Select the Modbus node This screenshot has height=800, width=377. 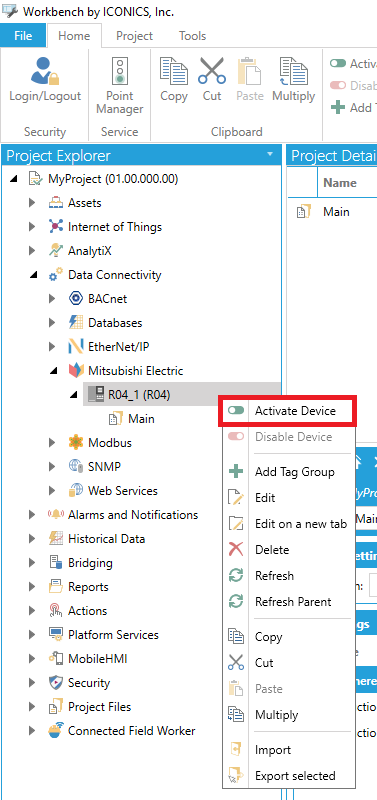tap(110, 443)
